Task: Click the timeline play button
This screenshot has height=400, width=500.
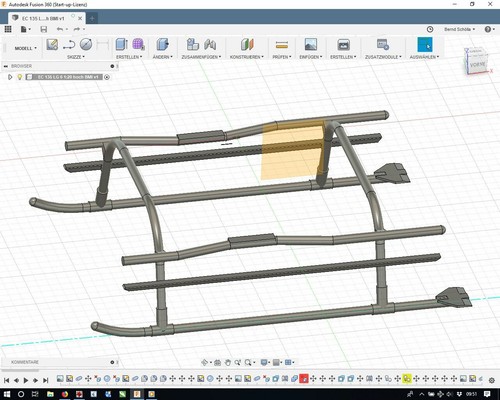Action: pos(26,380)
